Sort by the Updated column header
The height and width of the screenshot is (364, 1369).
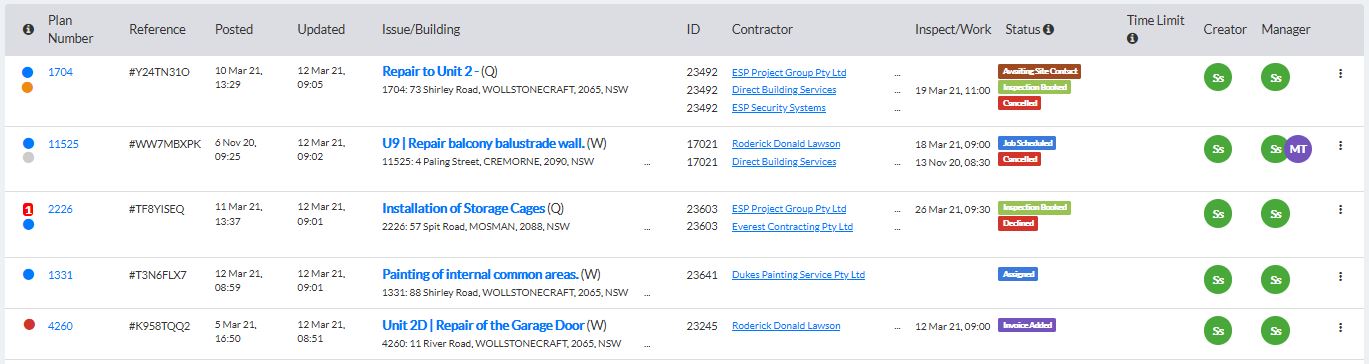(x=321, y=30)
